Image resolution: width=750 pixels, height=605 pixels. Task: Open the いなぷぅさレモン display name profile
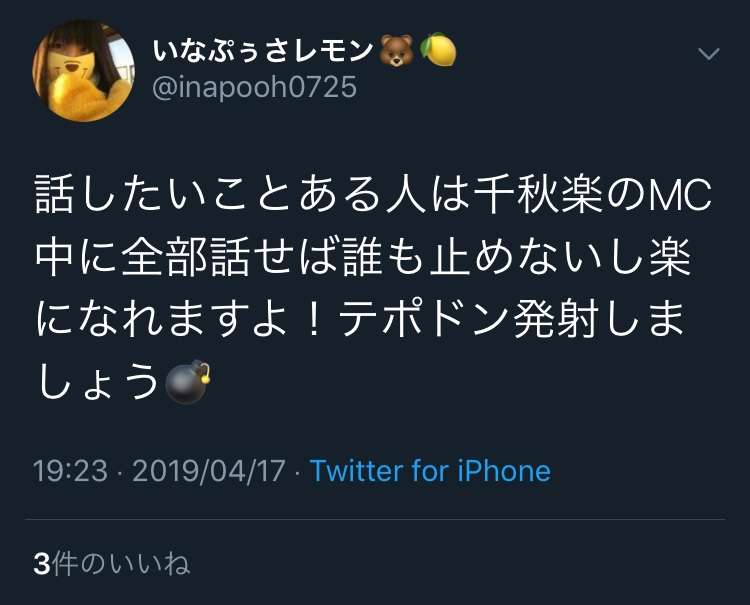coord(263,50)
